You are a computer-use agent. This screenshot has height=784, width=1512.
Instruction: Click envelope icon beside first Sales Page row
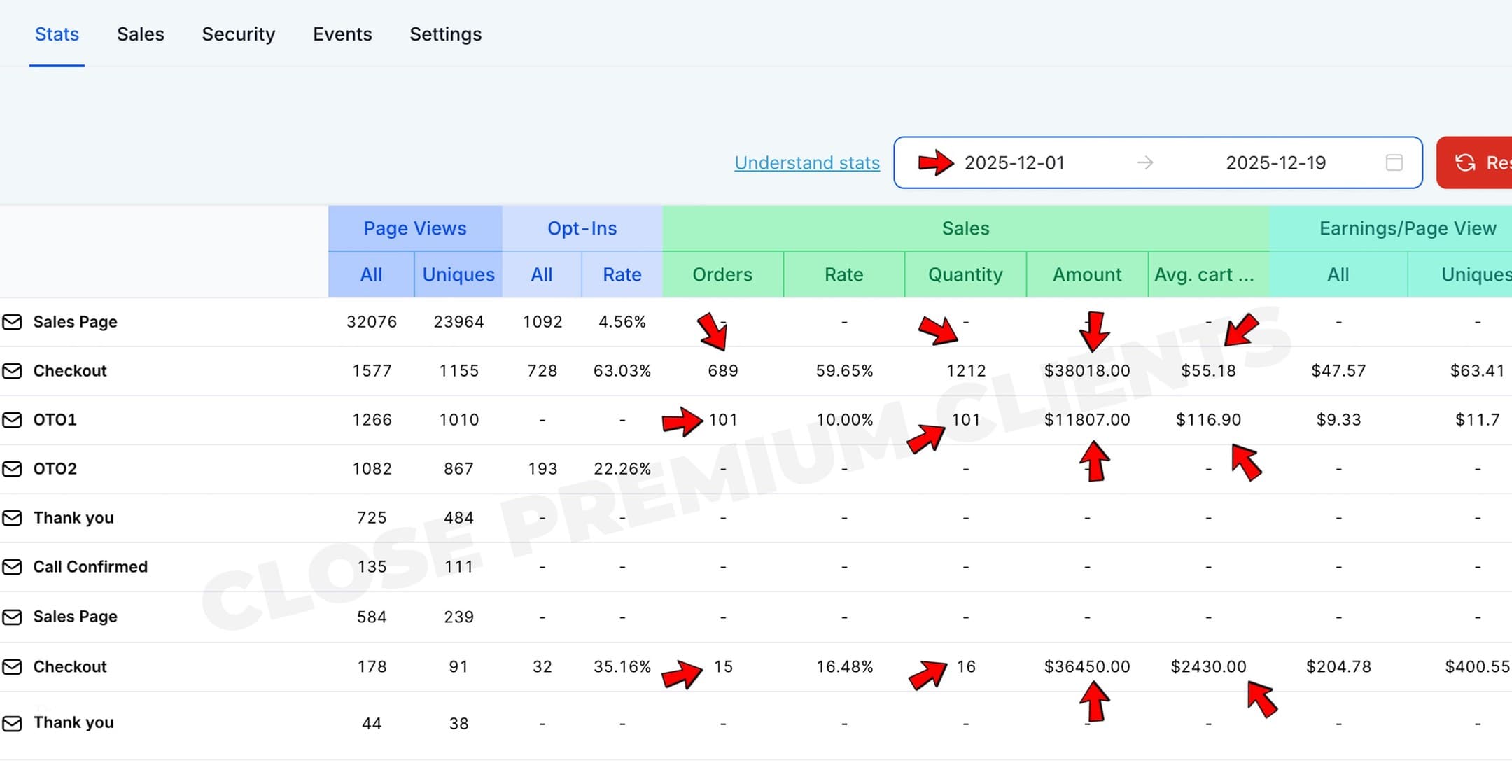click(12, 322)
